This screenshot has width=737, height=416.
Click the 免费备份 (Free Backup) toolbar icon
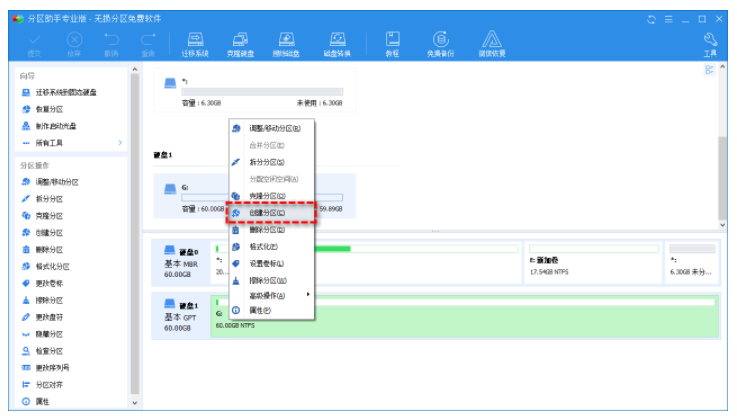pos(441,43)
